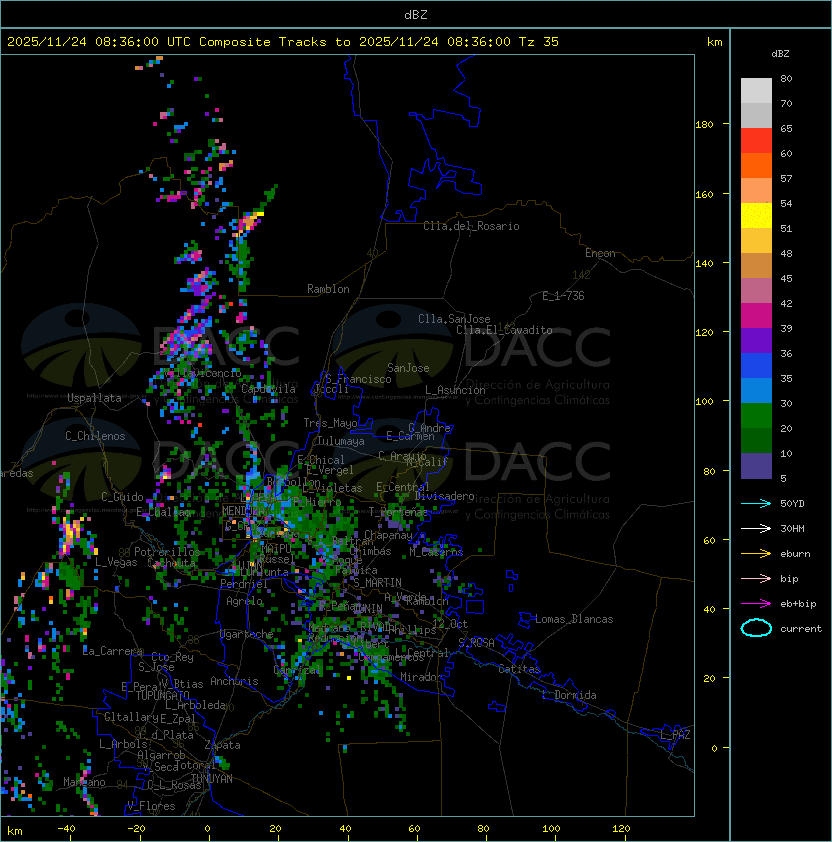Click the 'S_Francisco' map label

[358, 379]
